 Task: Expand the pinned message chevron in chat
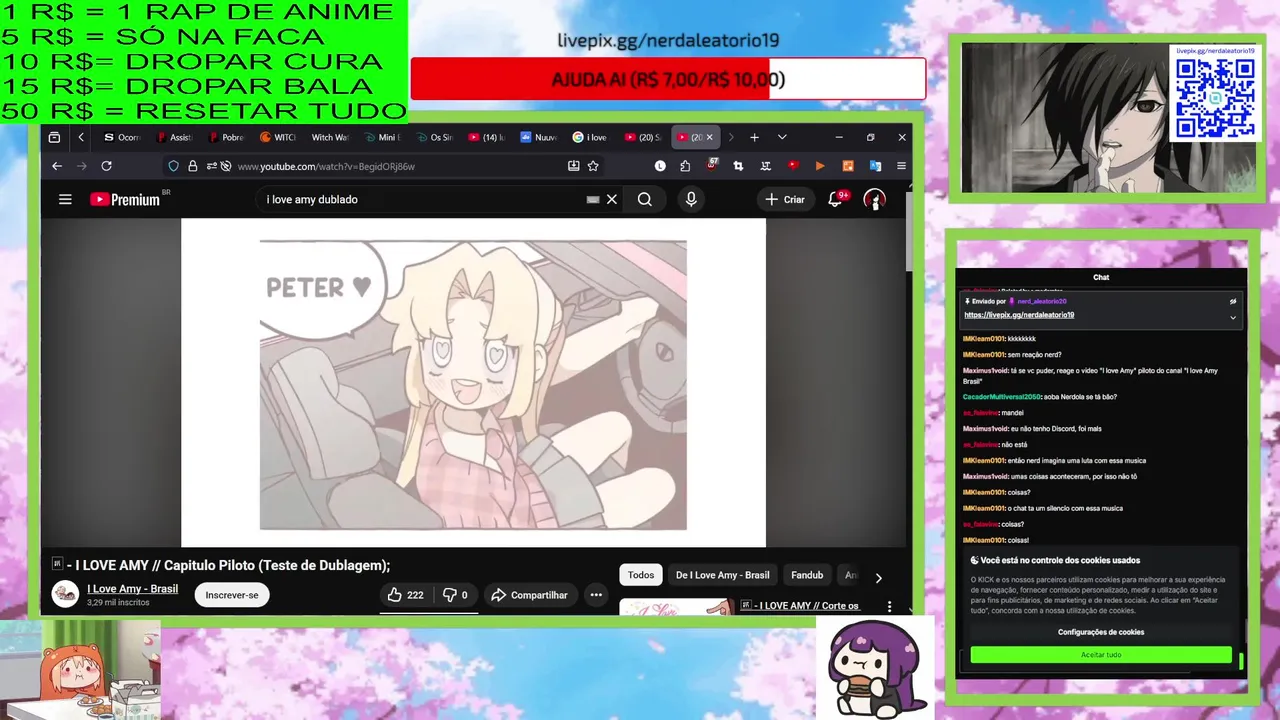coord(1233,317)
